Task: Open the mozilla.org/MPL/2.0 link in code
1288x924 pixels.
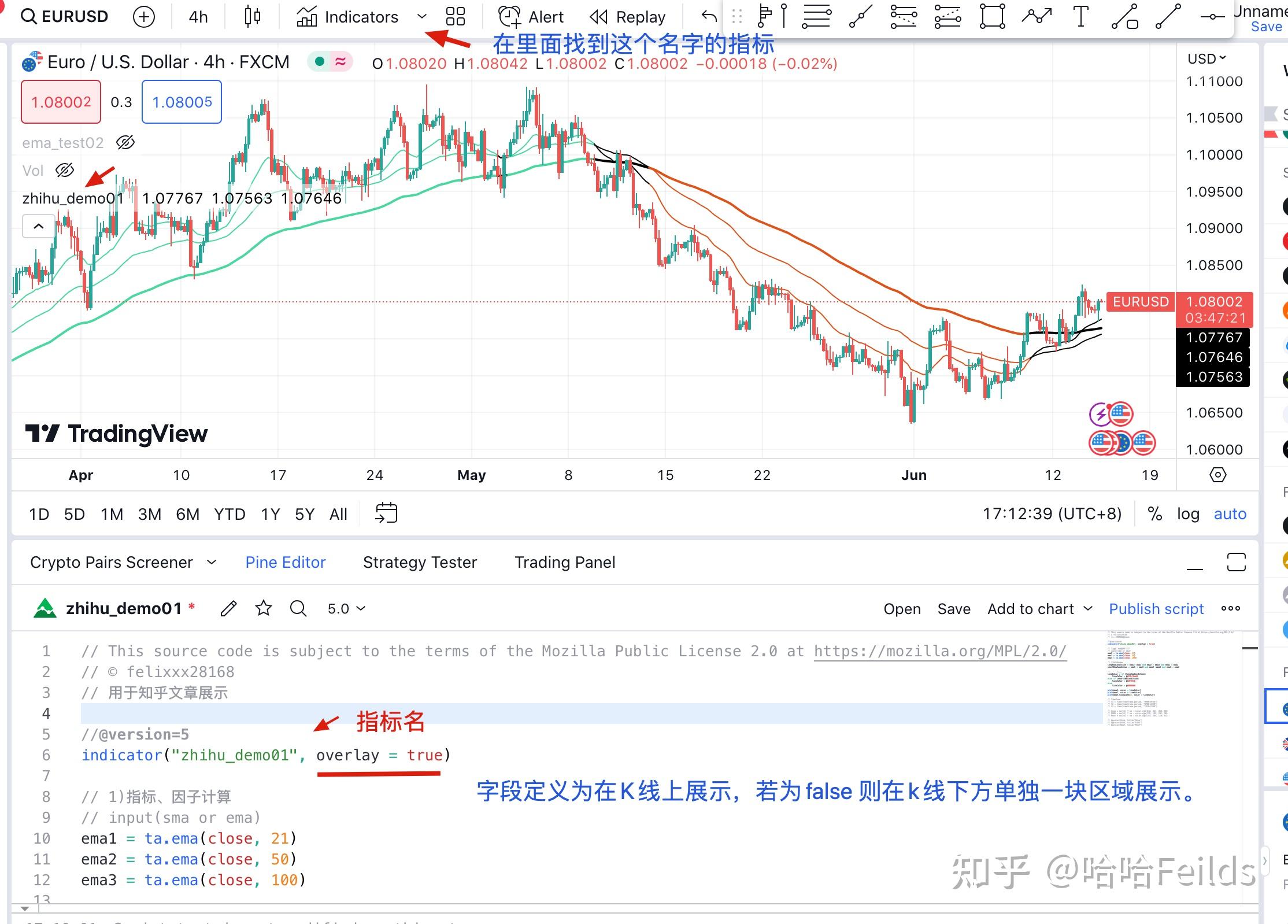Action: pyautogui.click(x=940, y=651)
